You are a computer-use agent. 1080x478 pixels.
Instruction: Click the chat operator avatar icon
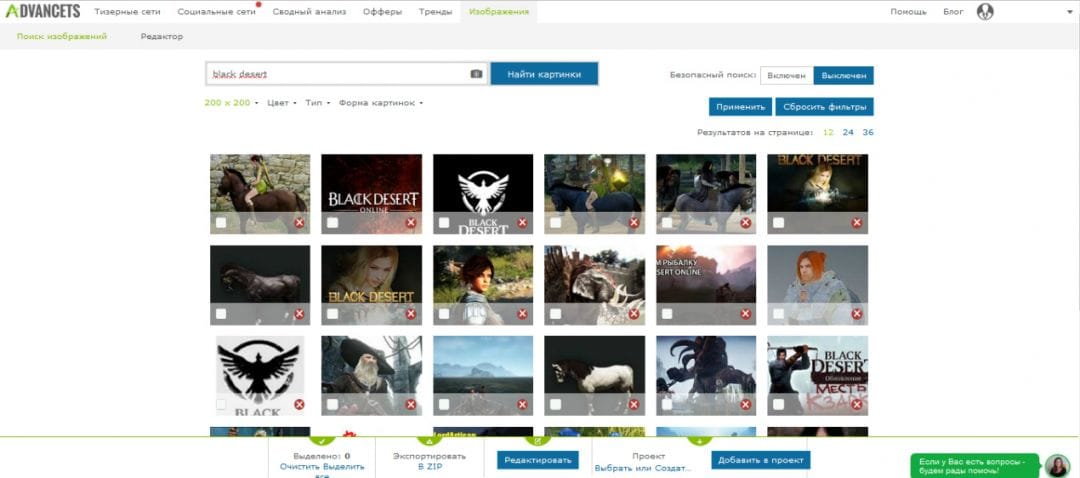click(x=1057, y=465)
